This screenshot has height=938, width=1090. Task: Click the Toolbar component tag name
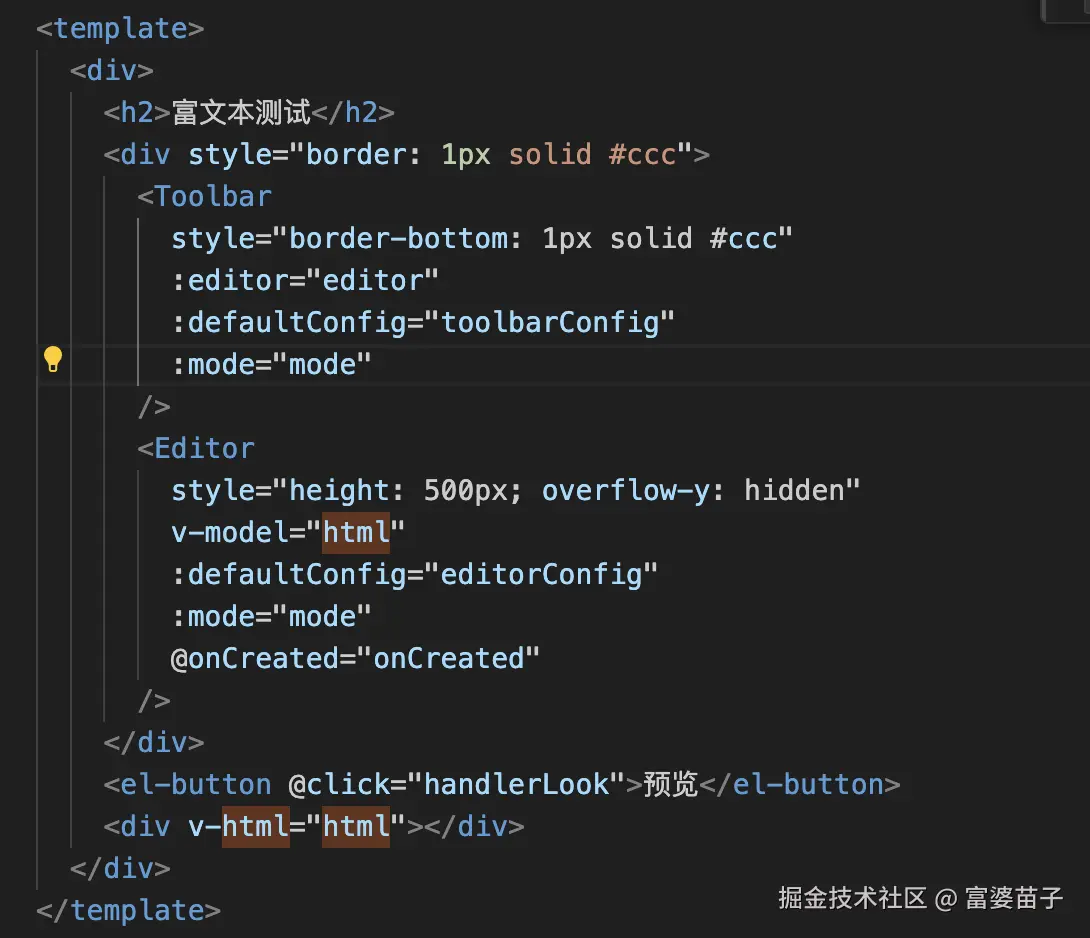tap(212, 196)
